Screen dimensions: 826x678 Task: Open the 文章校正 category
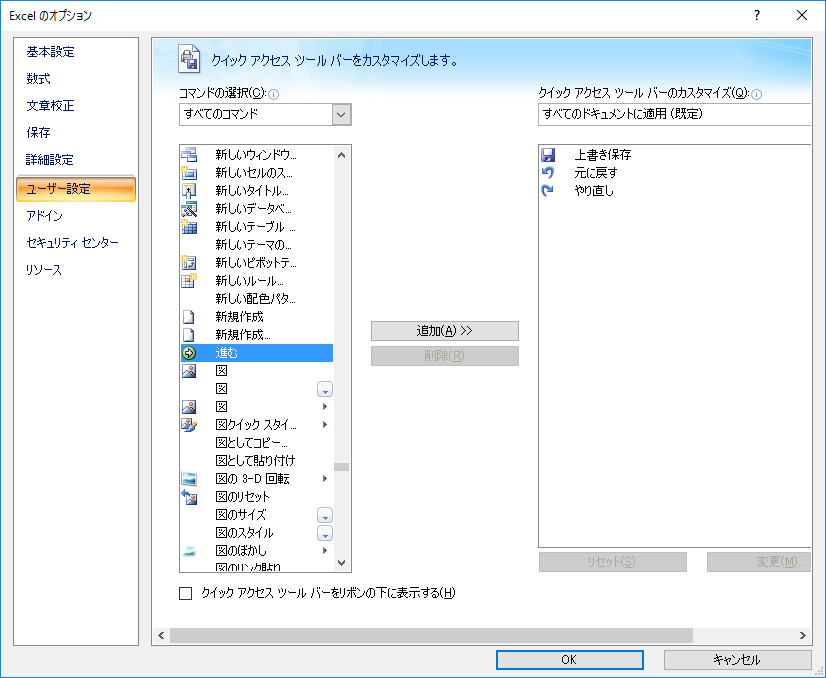click(51, 105)
